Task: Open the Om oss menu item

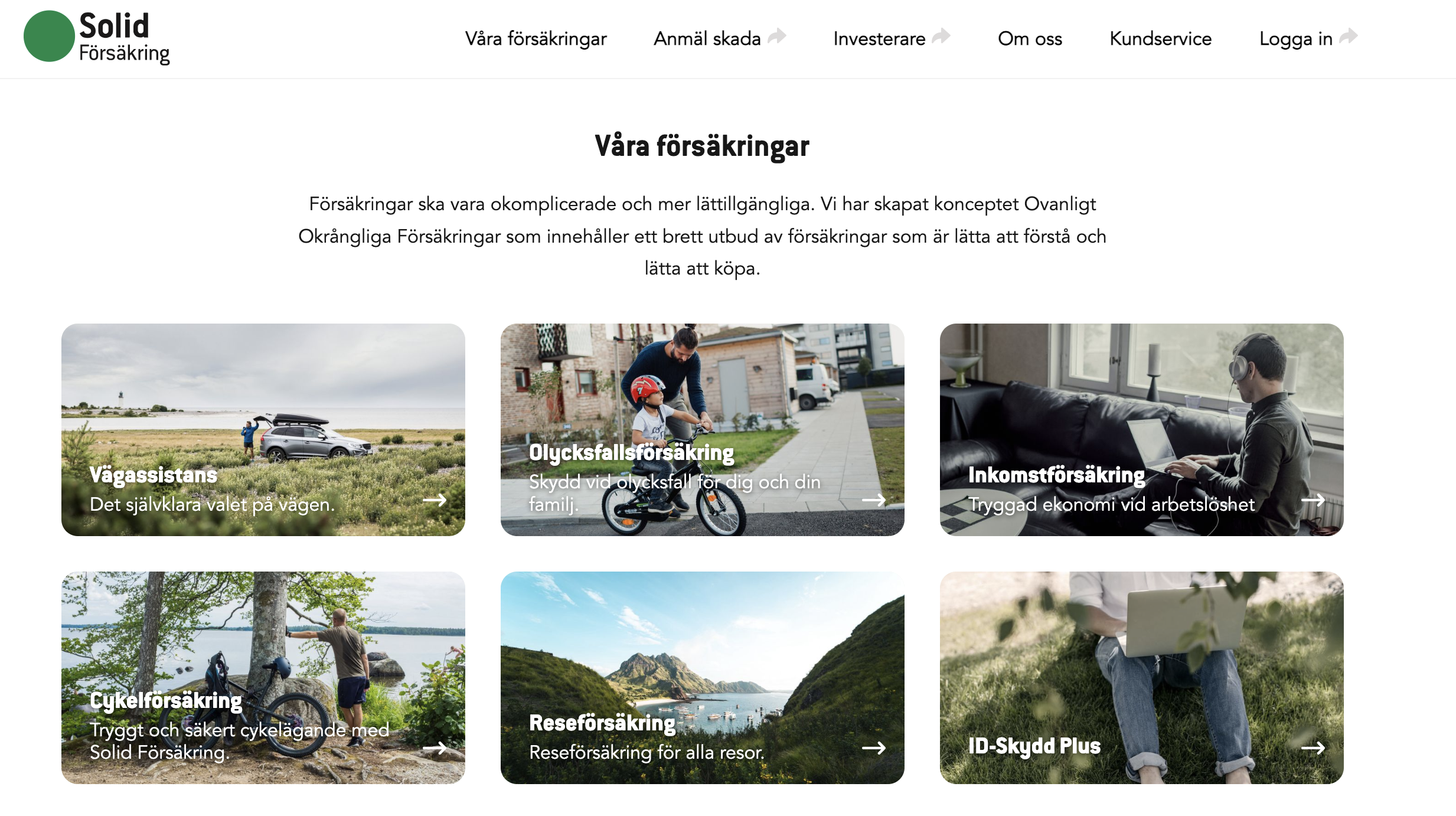Action: (1030, 38)
